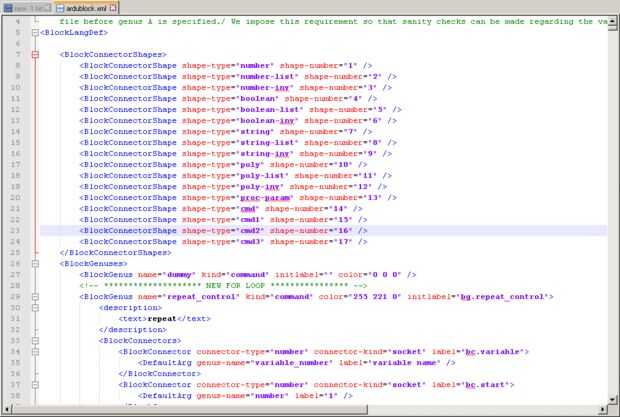
Task: Collapse the BlockConnectors fold marker on line 33
Action: pyautogui.click(x=35, y=341)
